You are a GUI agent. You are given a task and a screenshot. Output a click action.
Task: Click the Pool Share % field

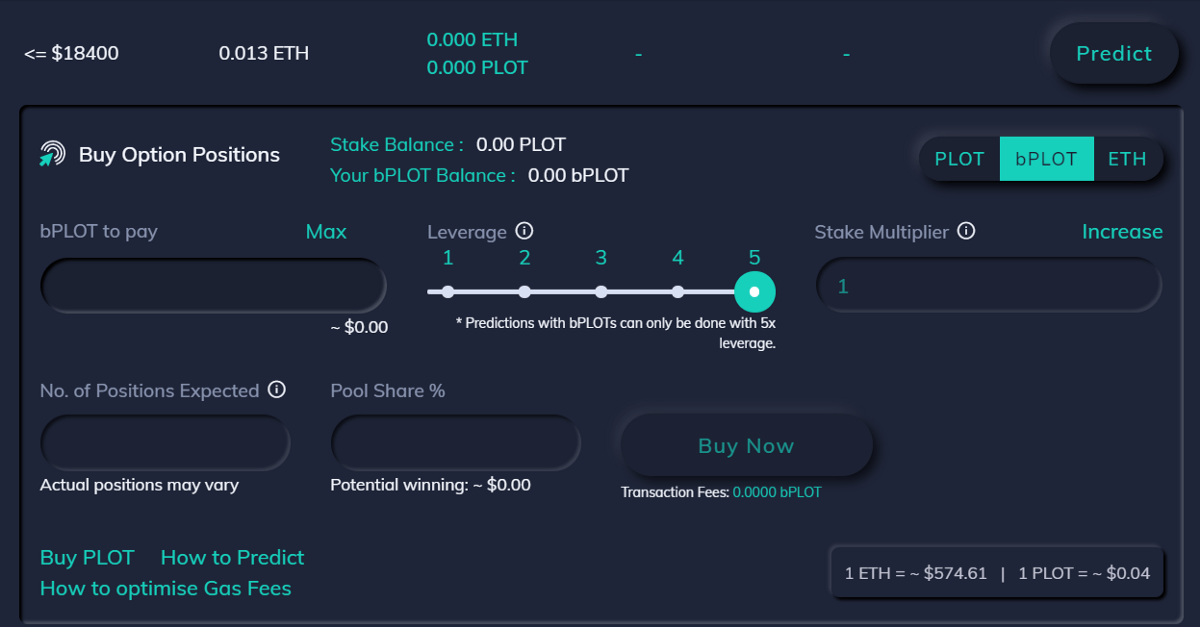tap(455, 442)
